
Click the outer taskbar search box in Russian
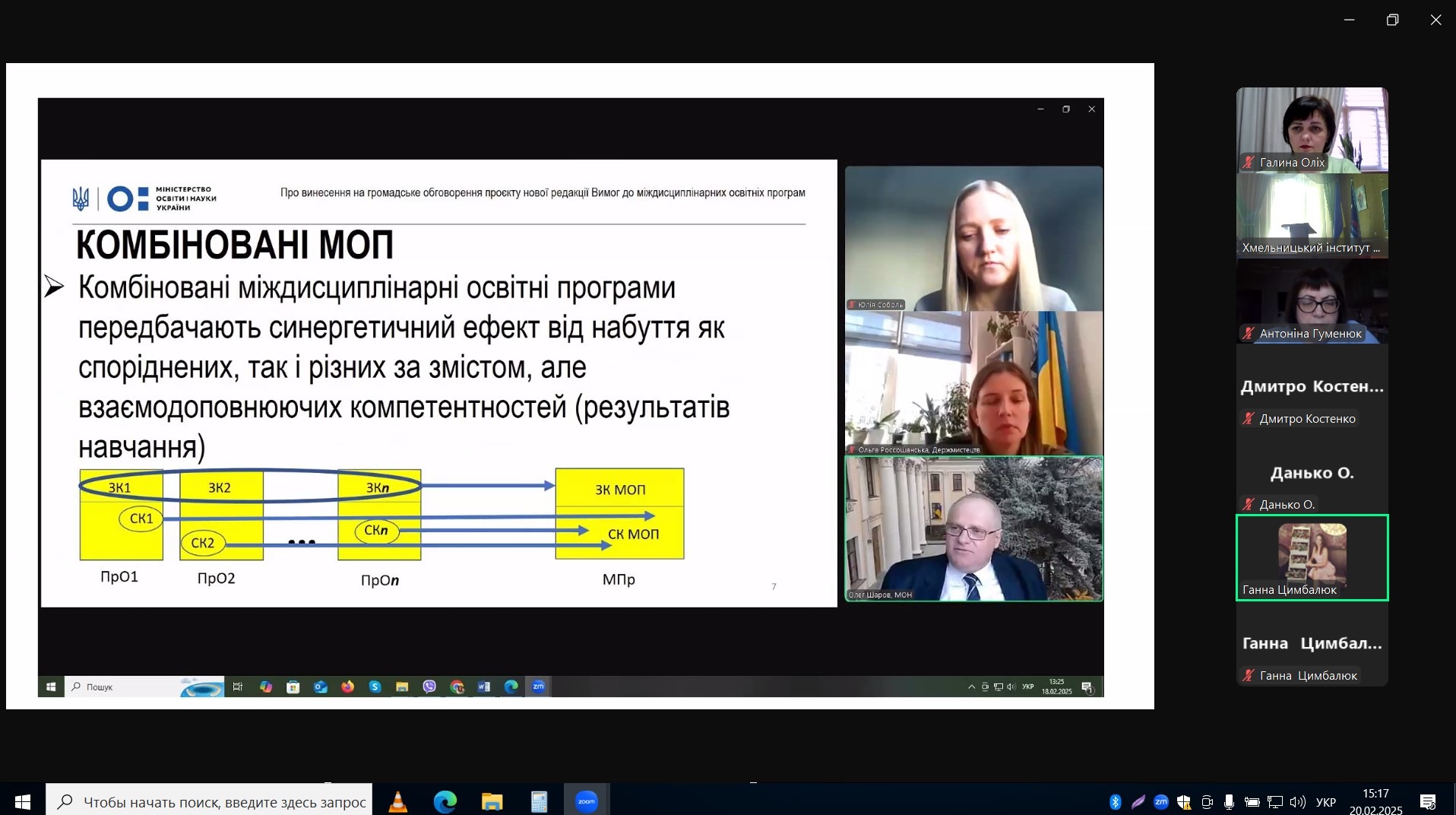[209, 801]
